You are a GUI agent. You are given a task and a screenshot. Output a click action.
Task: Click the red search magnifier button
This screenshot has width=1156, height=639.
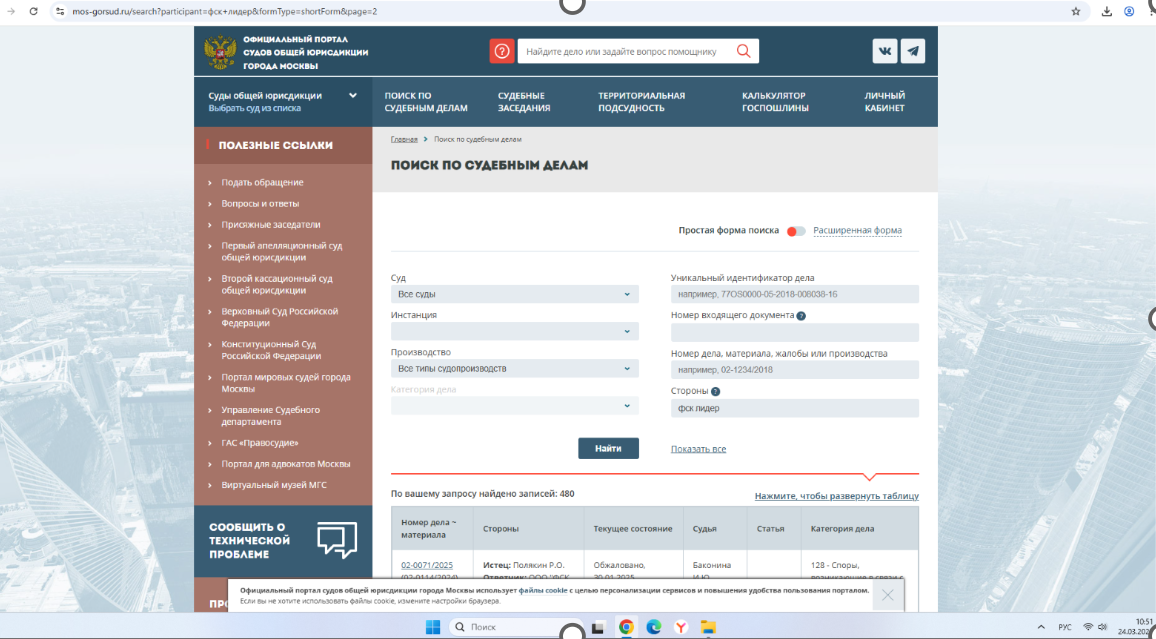pos(742,50)
